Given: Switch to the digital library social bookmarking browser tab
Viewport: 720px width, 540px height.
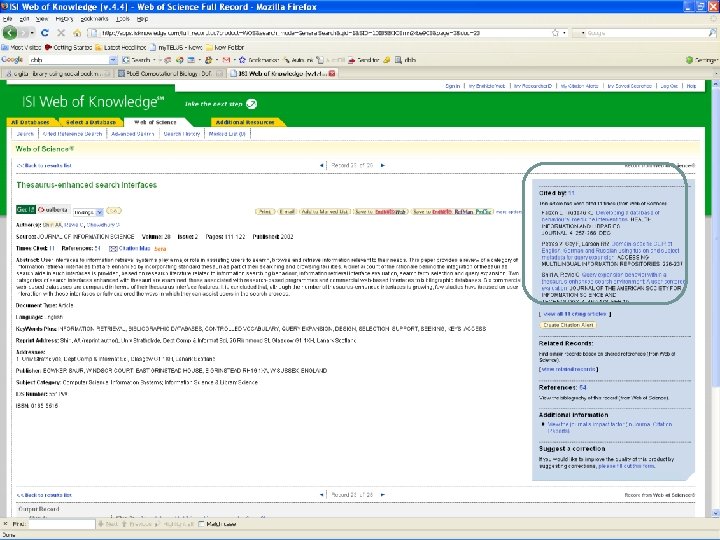Looking at the screenshot, I should [x=57, y=73].
